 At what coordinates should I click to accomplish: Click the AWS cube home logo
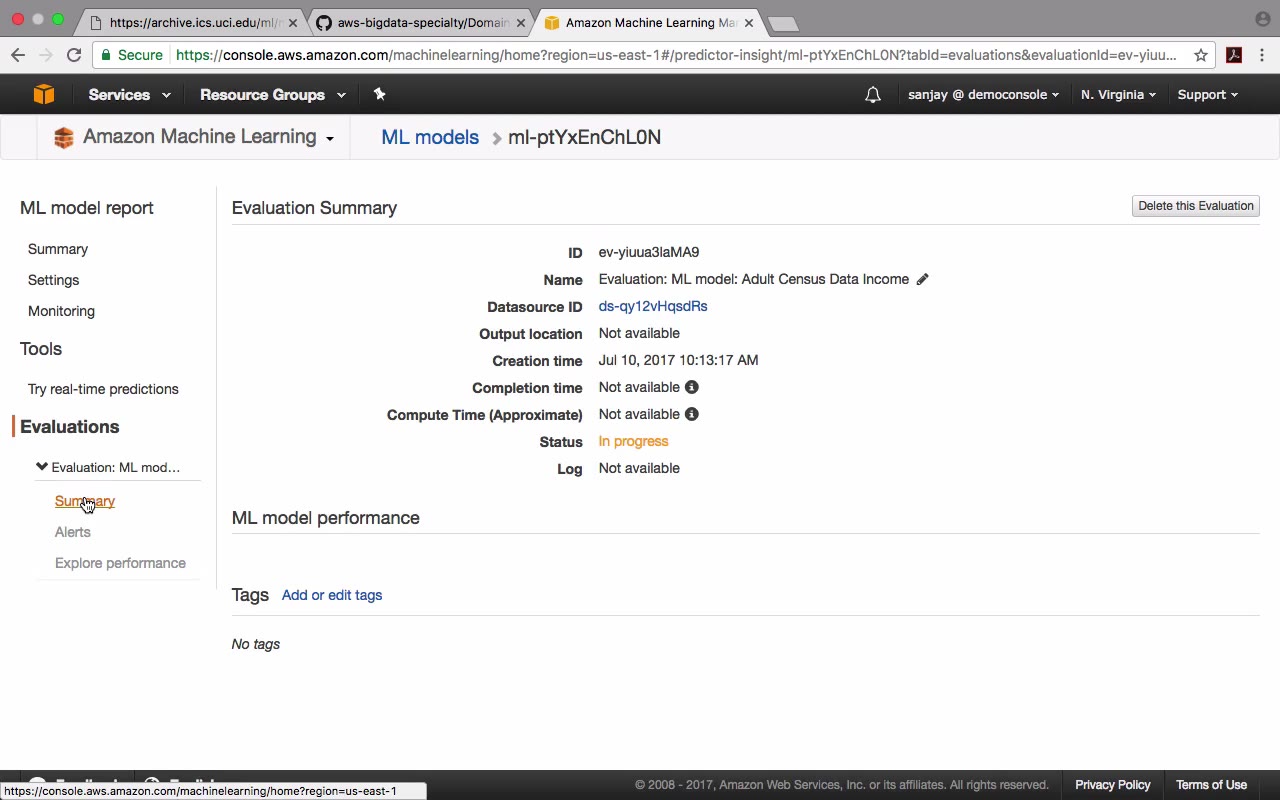[44, 94]
